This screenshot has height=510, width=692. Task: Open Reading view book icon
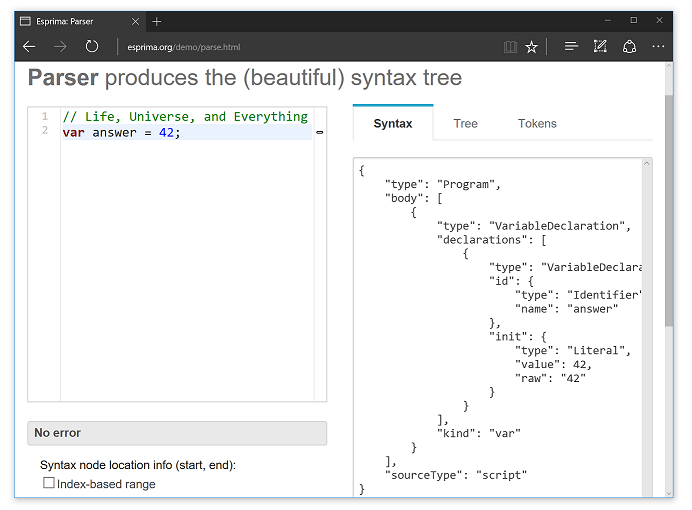[510, 46]
